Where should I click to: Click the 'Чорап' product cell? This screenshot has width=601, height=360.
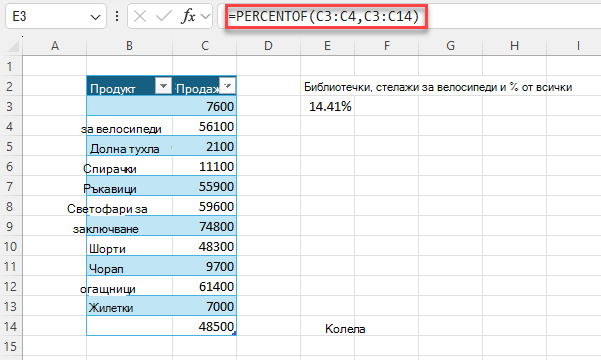pyautogui.click(x=130, y=266)
